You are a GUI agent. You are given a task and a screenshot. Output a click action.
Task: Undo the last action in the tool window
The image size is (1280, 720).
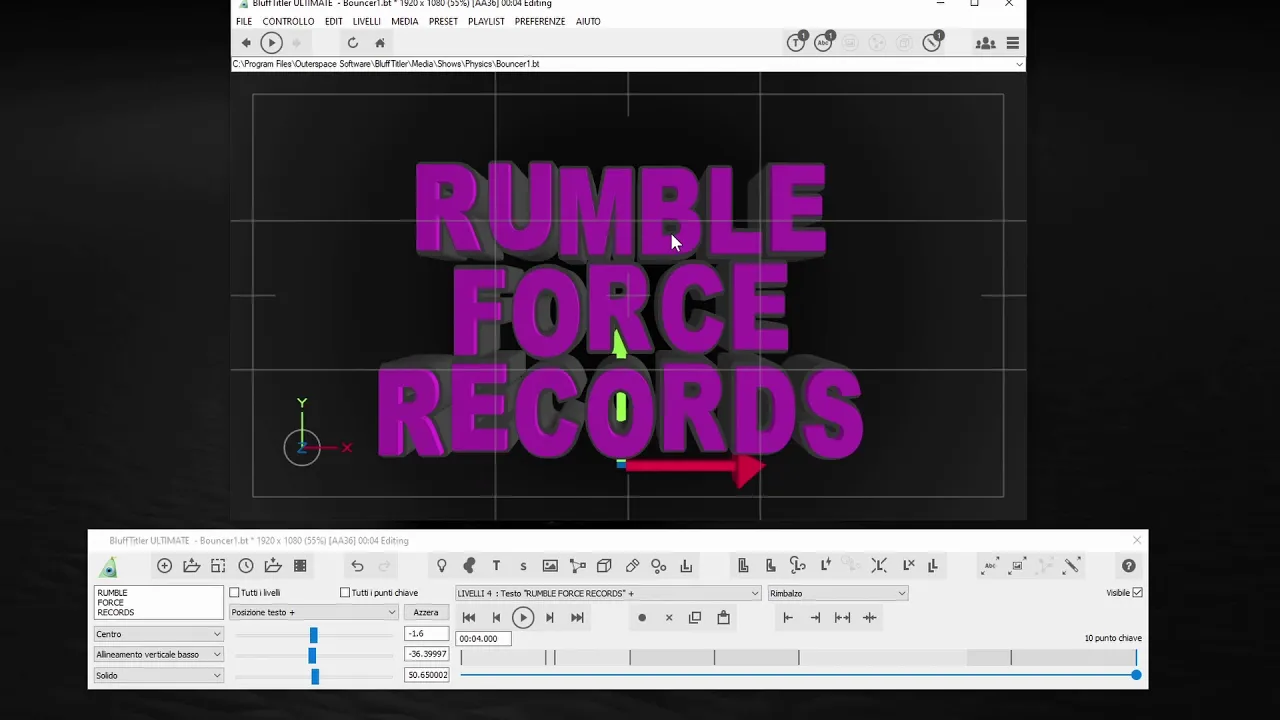pyautogui.click(x=357, y=566)
